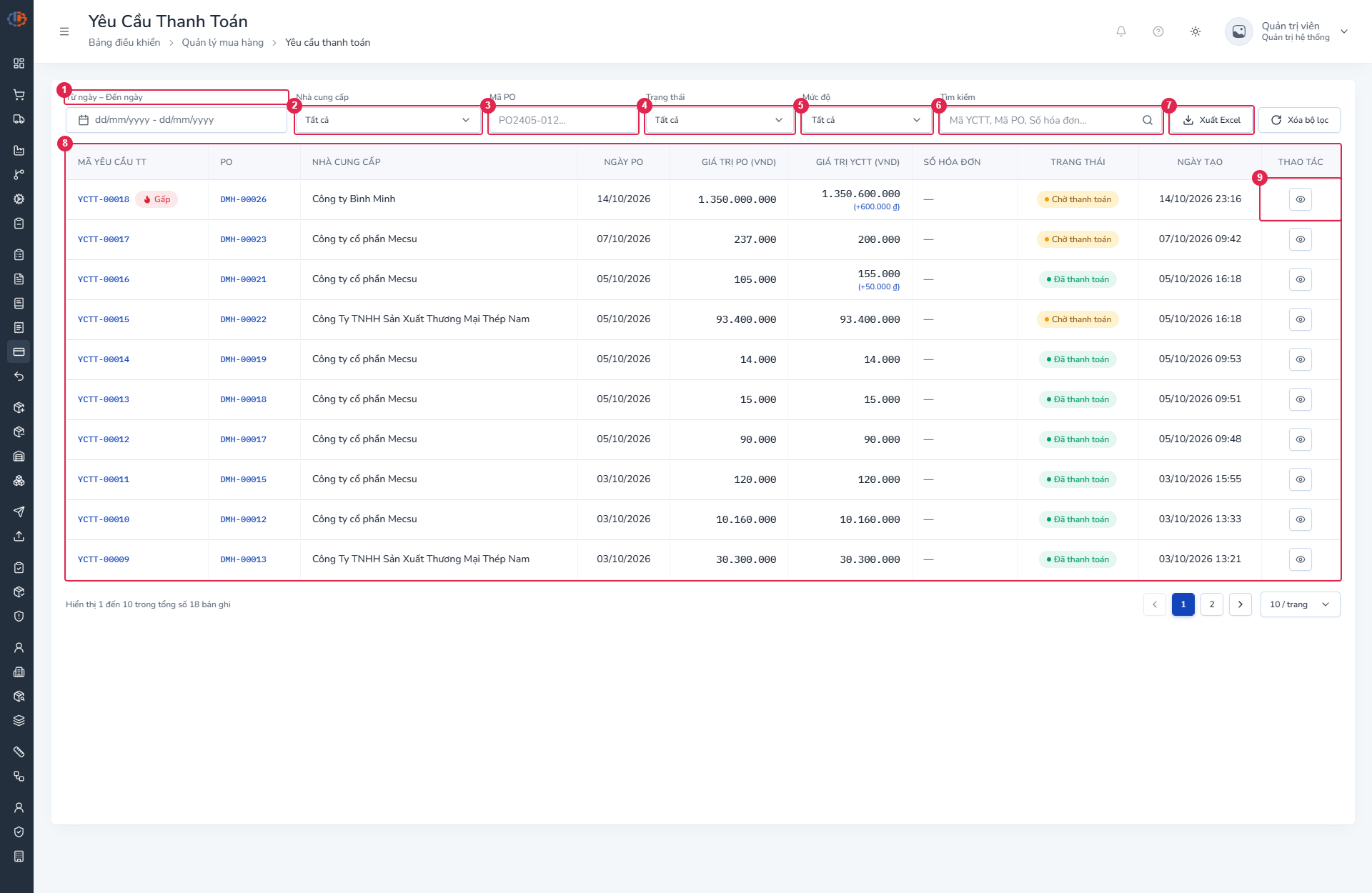
Task: Go to Bảng điều khiển breadcrumb
Action: [124, 43]
